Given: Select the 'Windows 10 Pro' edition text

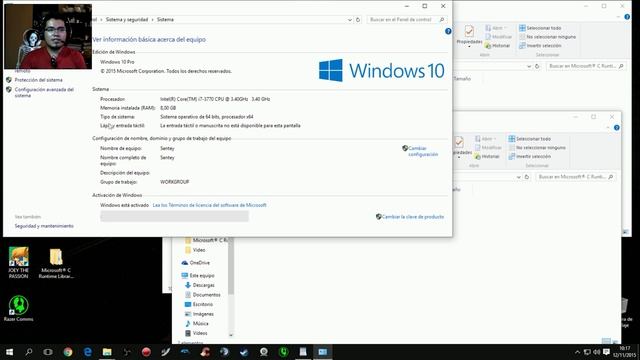Looking at the screenshot, I should pos(117,62).
